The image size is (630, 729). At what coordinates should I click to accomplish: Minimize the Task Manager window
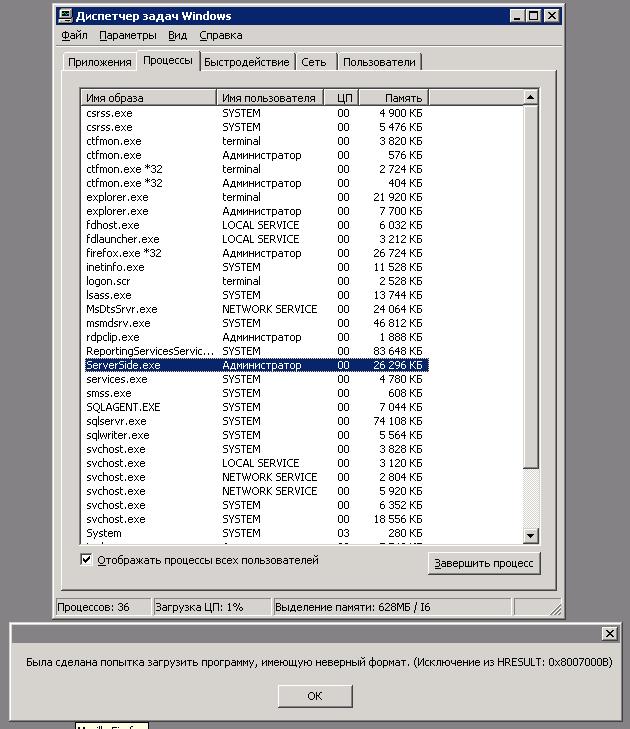[x=517, y=16]
